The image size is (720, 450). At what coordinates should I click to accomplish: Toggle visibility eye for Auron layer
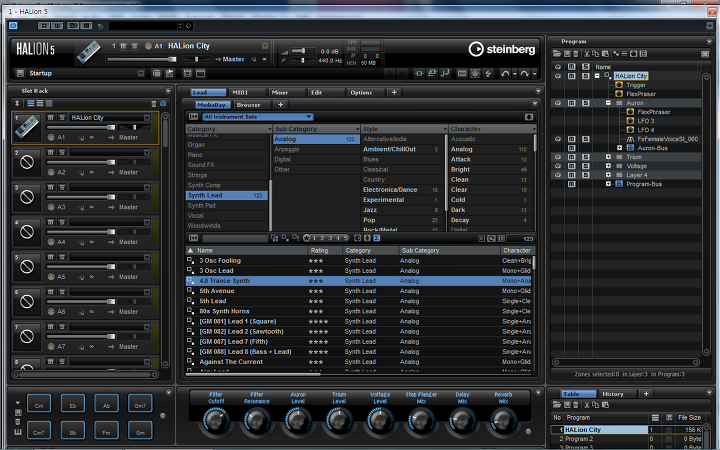click(558, 103)
